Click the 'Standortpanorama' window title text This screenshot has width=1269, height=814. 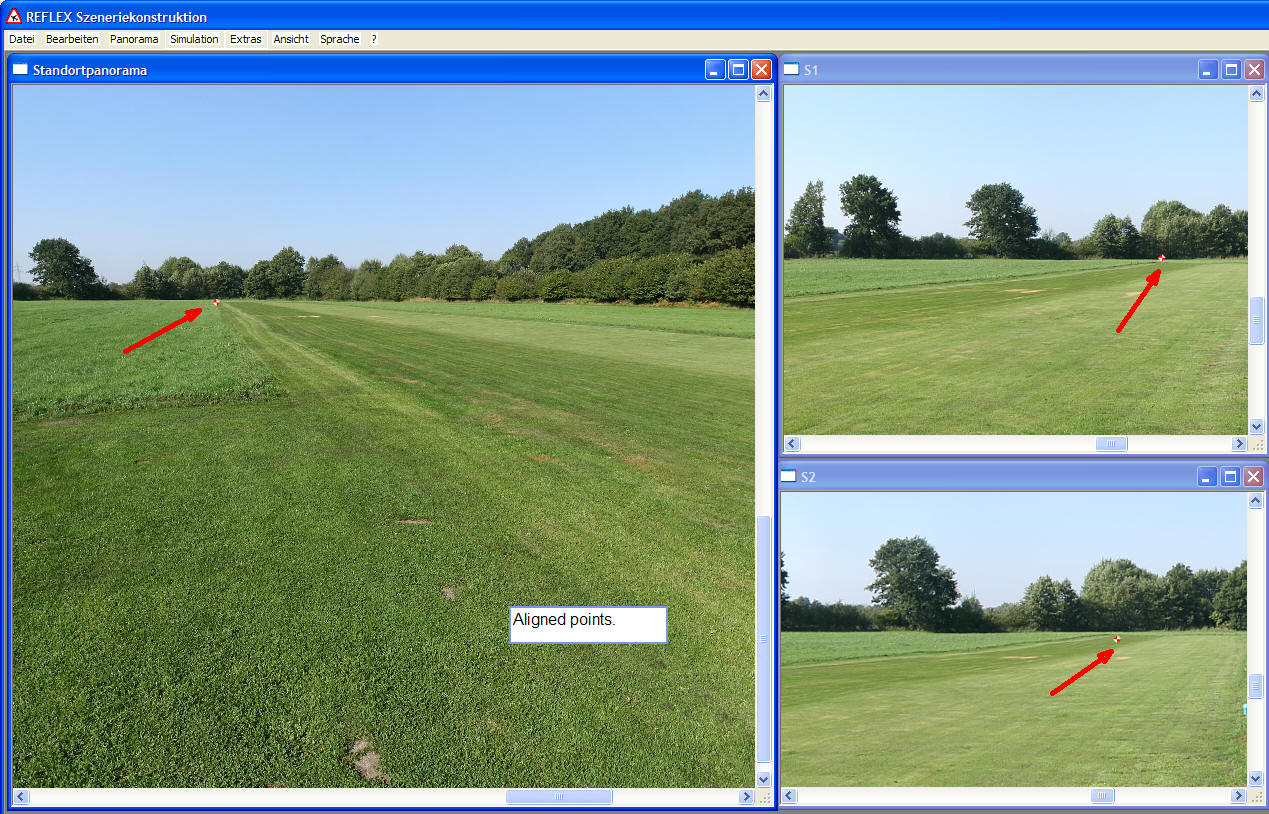tap(90, 70)
